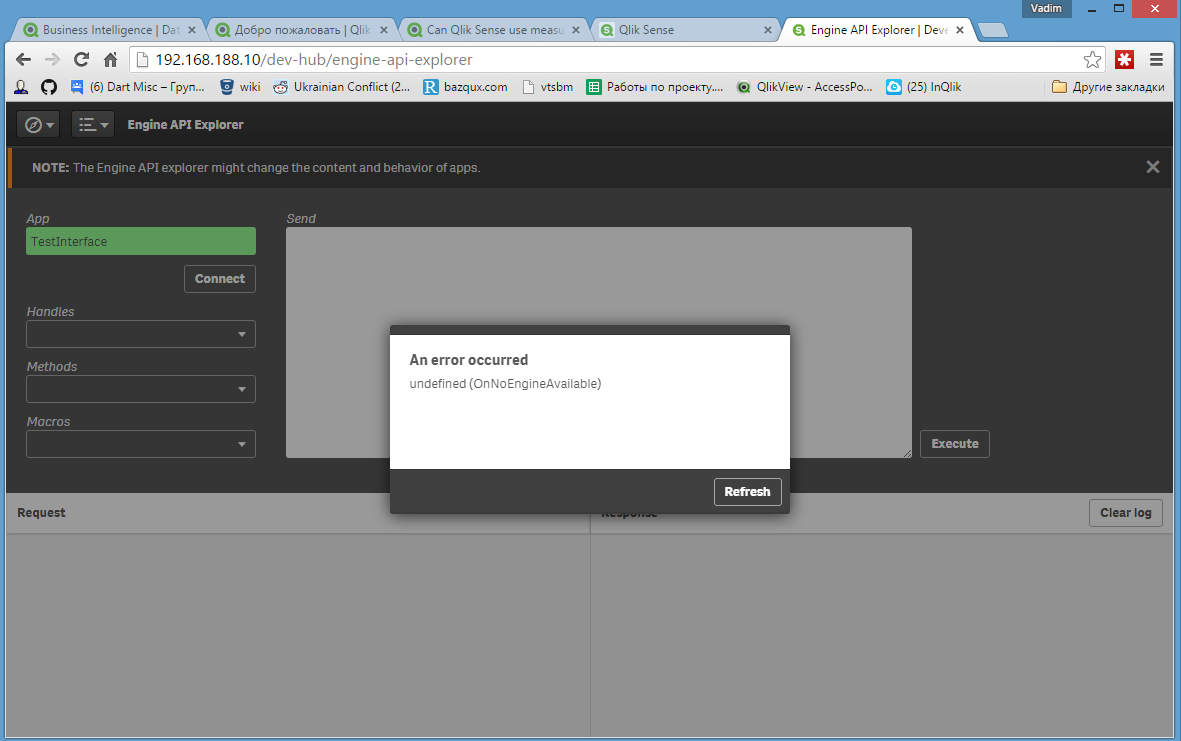This screenshot has width=1181, height=741.
Task: Expand the Methods dropdown
Action: [x=140, y=389]
